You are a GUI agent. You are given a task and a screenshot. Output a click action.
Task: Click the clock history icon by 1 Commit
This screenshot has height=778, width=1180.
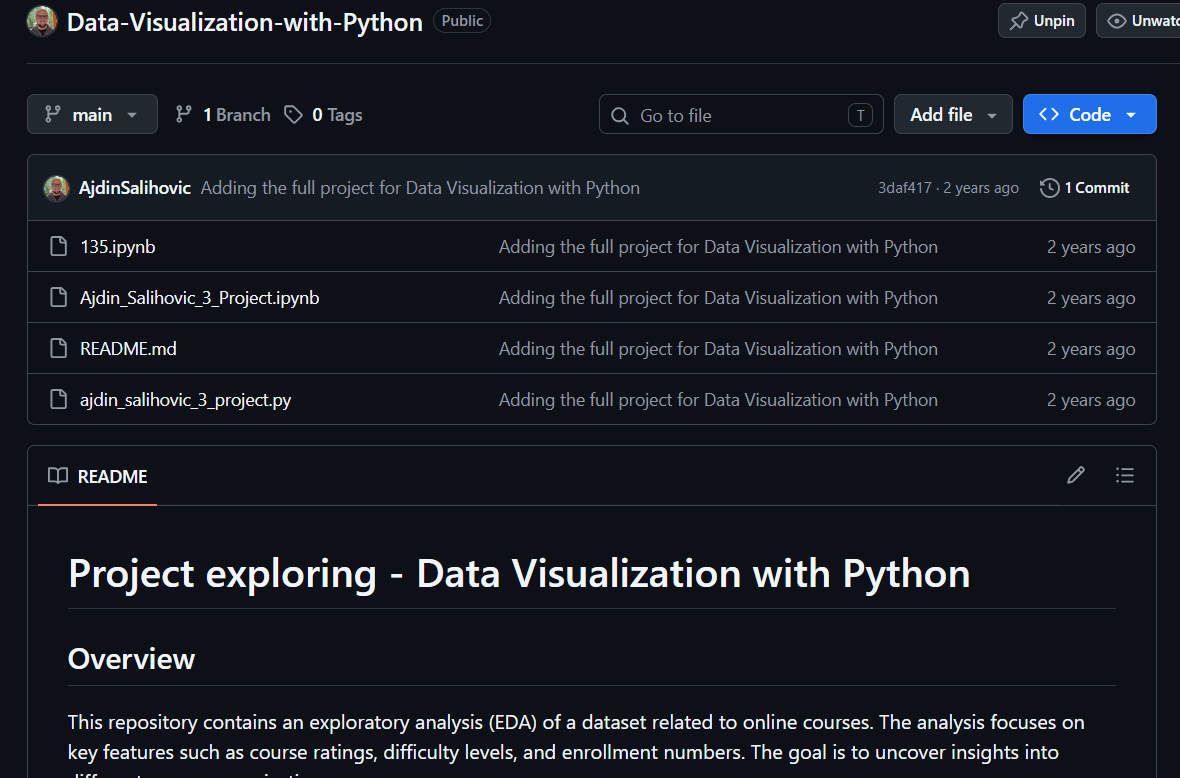pos(1050,188)
